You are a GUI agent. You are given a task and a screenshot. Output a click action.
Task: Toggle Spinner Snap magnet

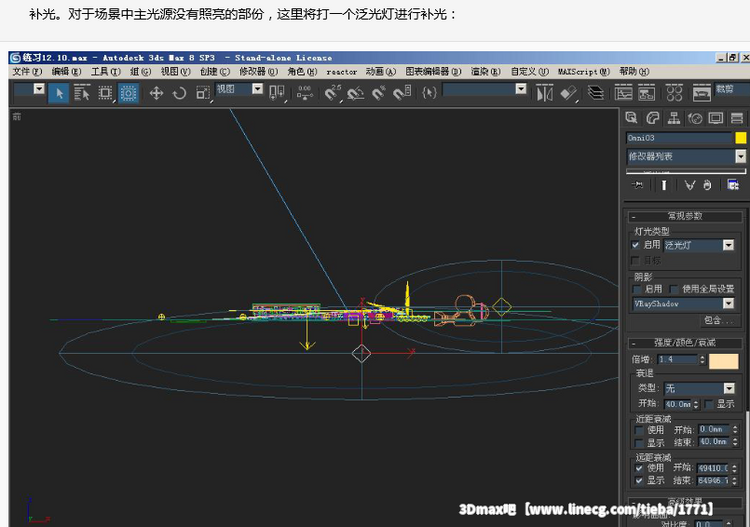(402, 93)
